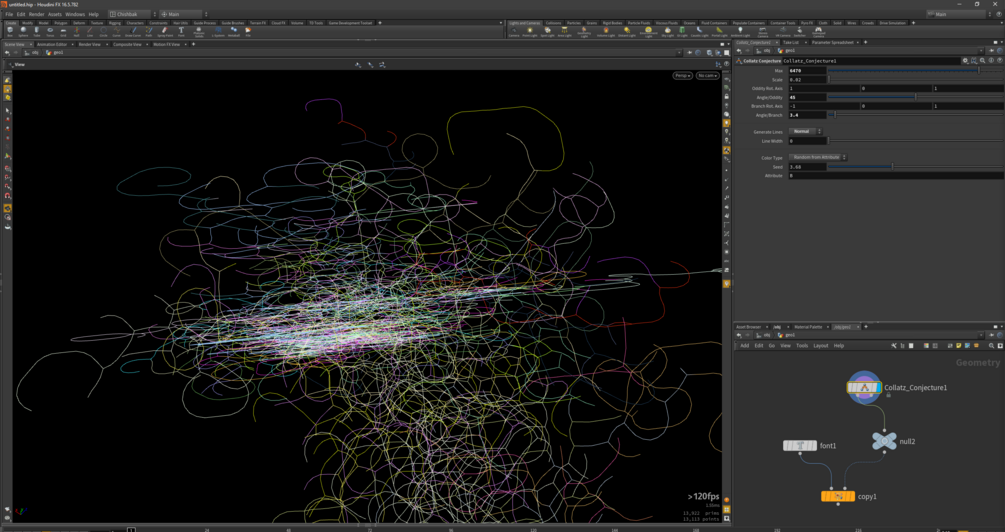Select the Grid shelf tool
1005x532 pixels.
[x=63, y=31]
